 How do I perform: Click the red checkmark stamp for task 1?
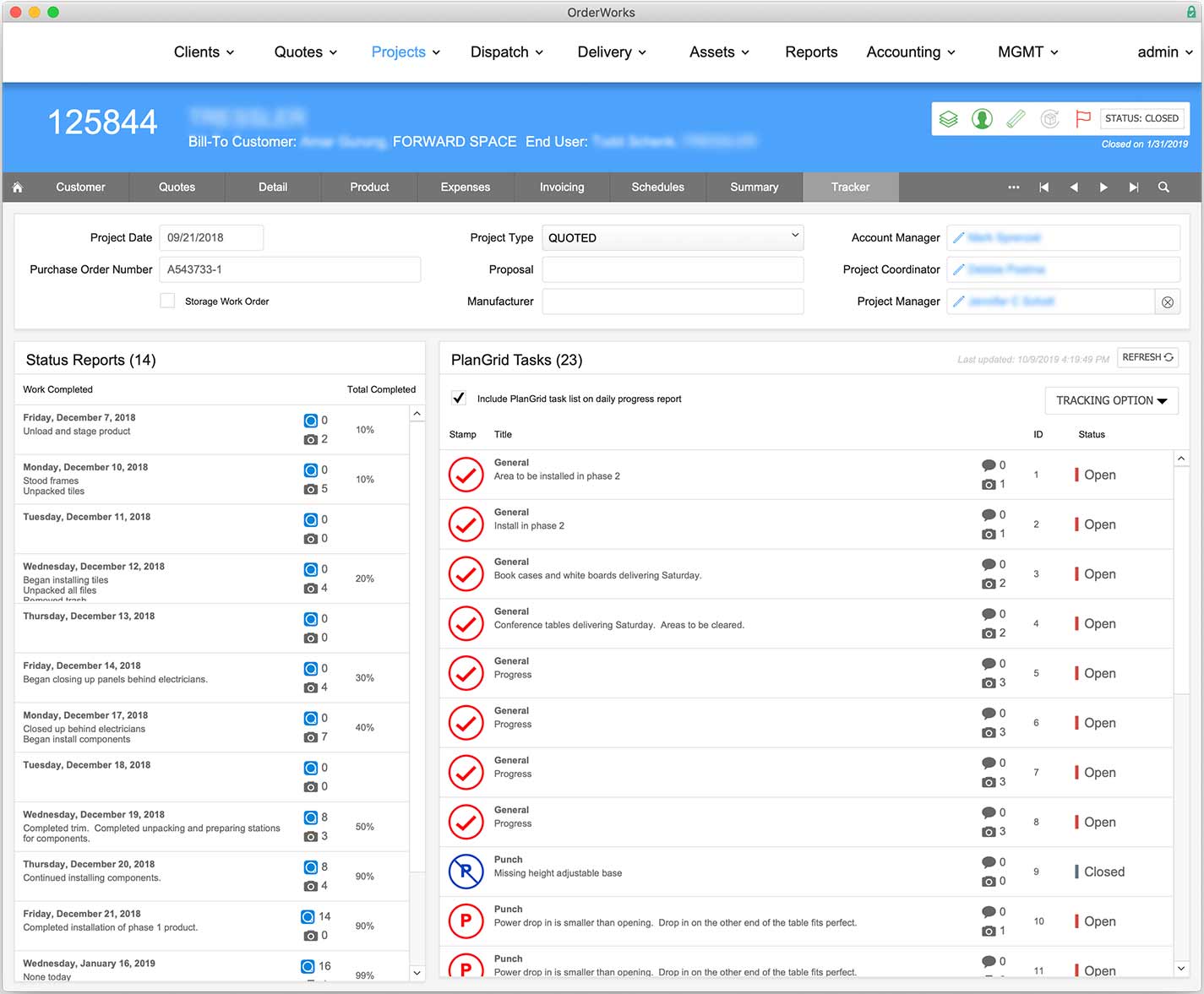pyautogui.click(x=466, y=475)
